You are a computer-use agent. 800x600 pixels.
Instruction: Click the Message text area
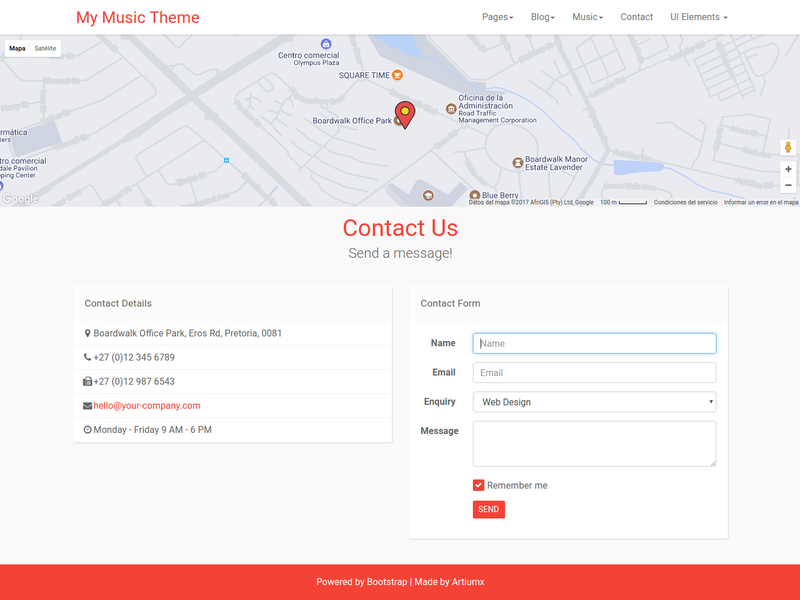click(594, 443)
